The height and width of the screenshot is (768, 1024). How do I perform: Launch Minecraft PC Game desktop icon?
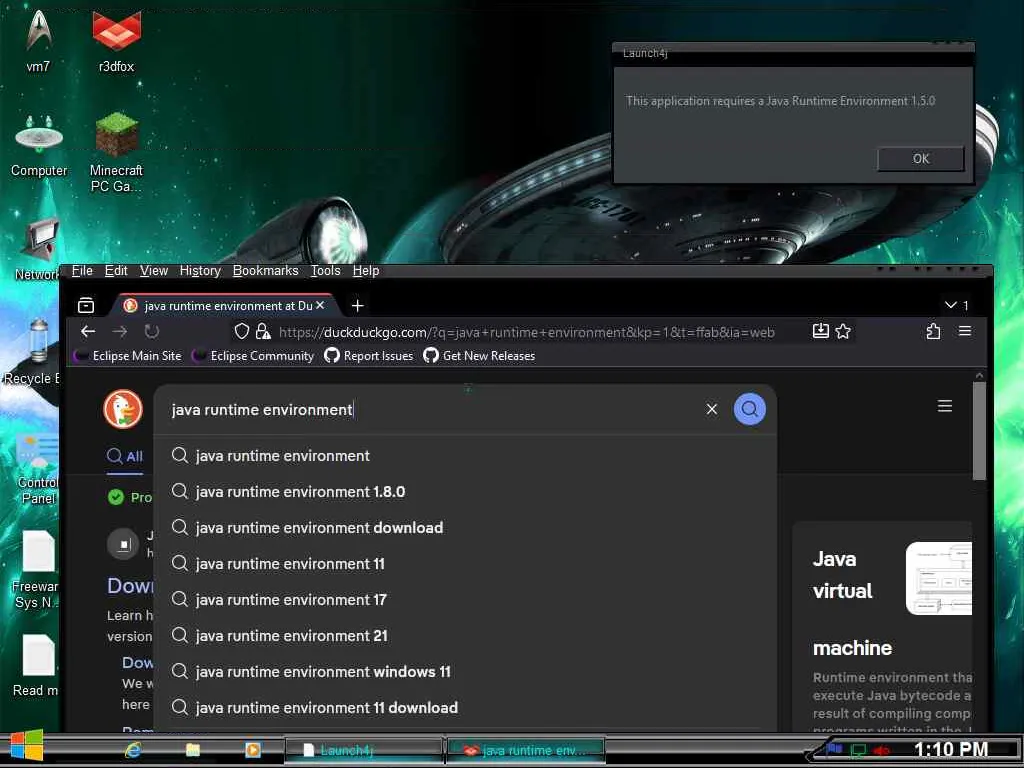(116, 152)
